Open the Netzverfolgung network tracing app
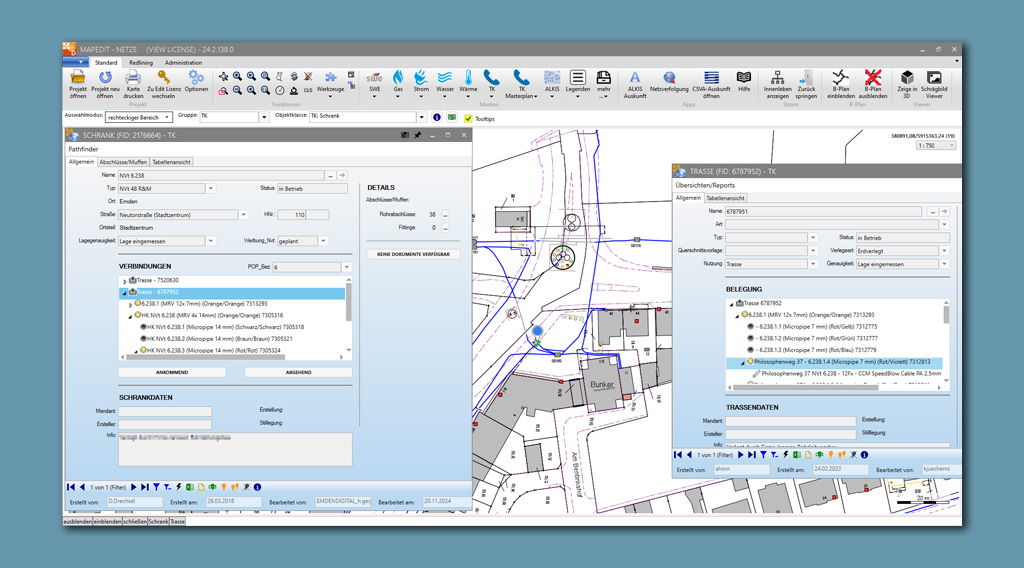Screen dimensions: 1024x568 click(669, 78)
